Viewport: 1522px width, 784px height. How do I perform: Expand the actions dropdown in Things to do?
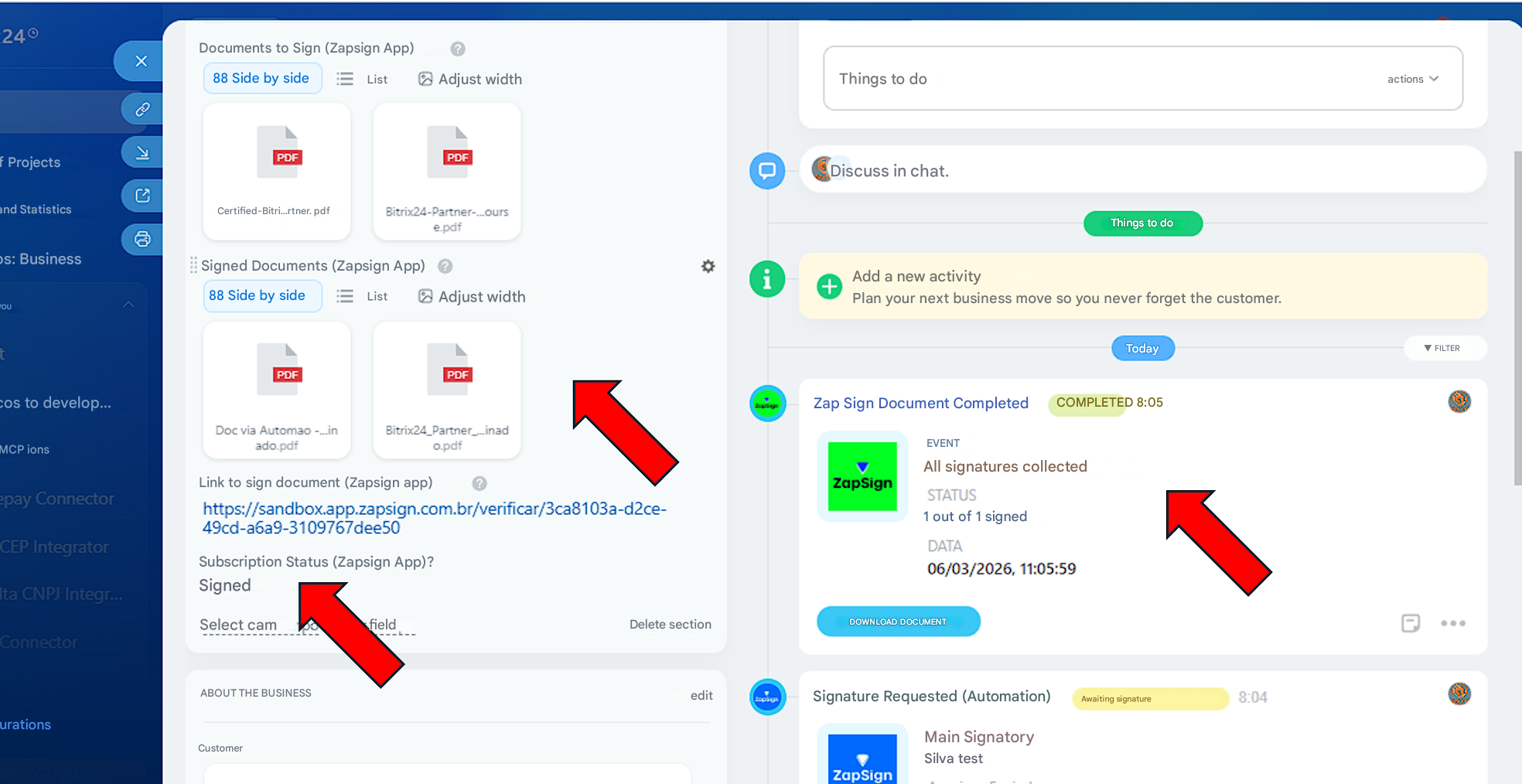click(x=1412, y=79)
